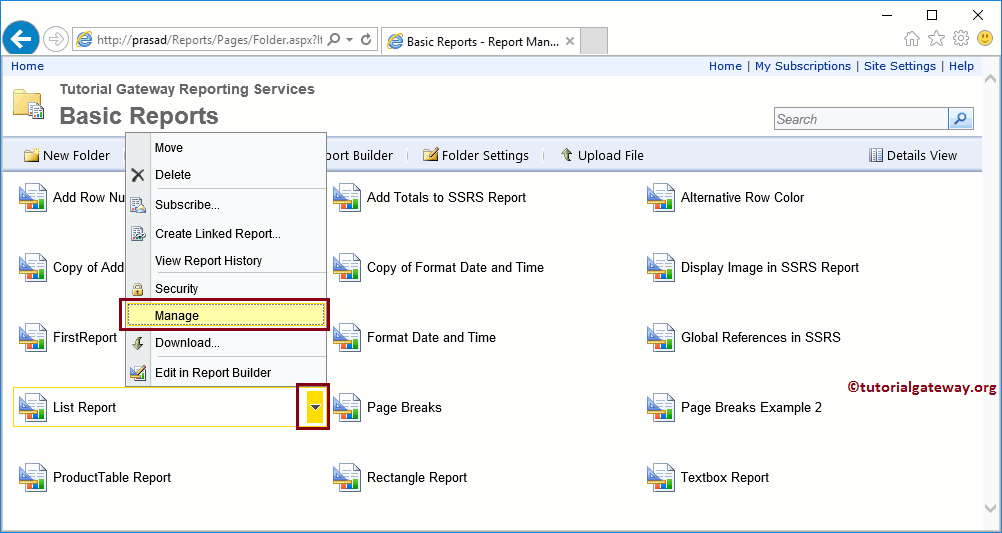Viewport: 1002px width, 533px height.
Task: Open the List Report dropdown arrow
Action: pyautogui.click(x=314, y=407)
